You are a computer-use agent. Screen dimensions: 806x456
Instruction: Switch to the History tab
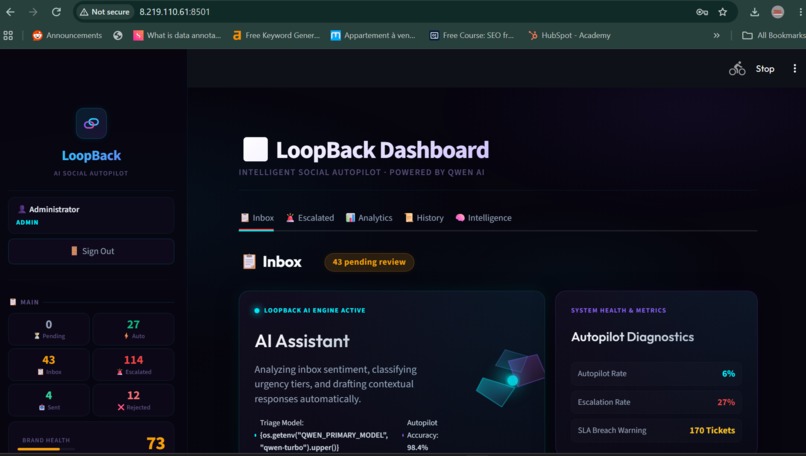tap(424, 218)
